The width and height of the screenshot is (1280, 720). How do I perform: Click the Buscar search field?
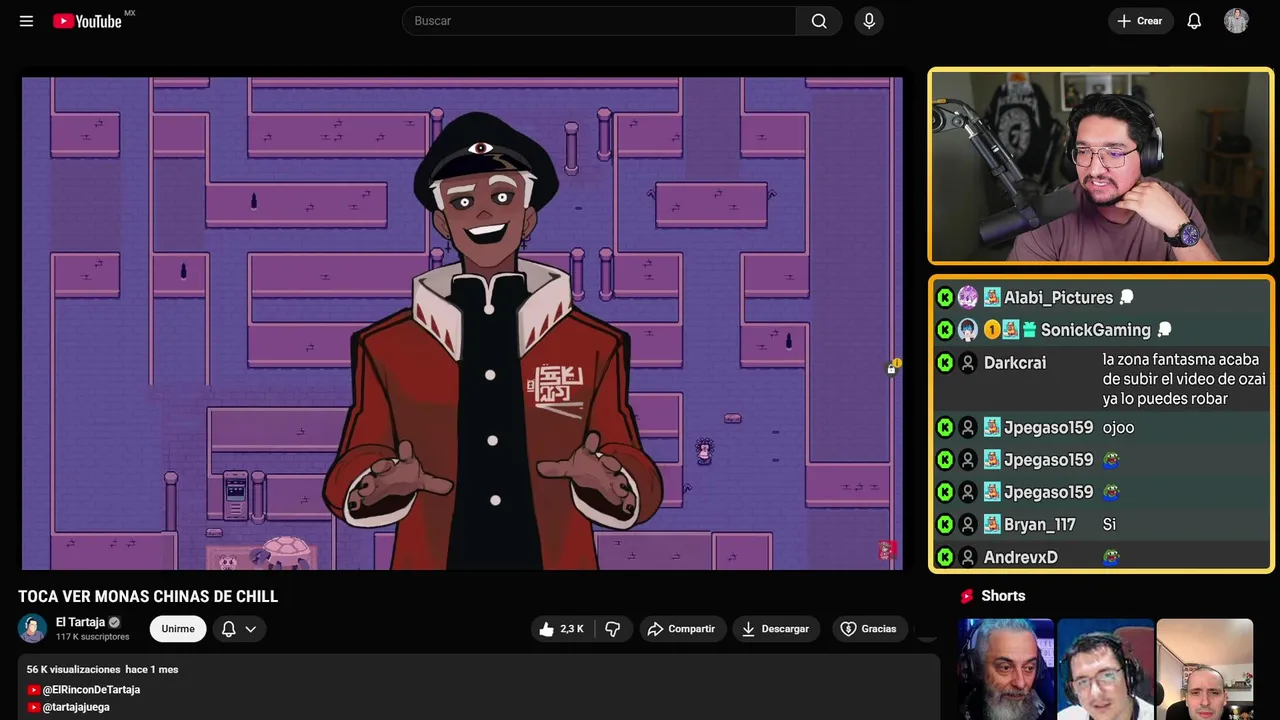coord(599,21)
